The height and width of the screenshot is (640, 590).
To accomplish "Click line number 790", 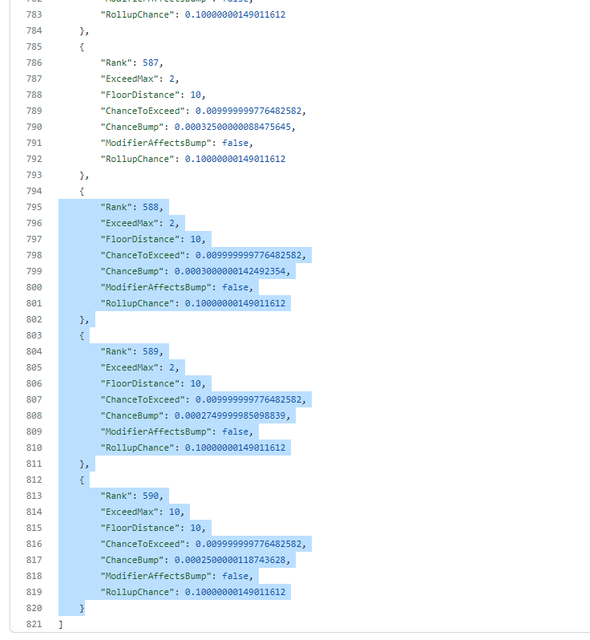I will 34,127.
